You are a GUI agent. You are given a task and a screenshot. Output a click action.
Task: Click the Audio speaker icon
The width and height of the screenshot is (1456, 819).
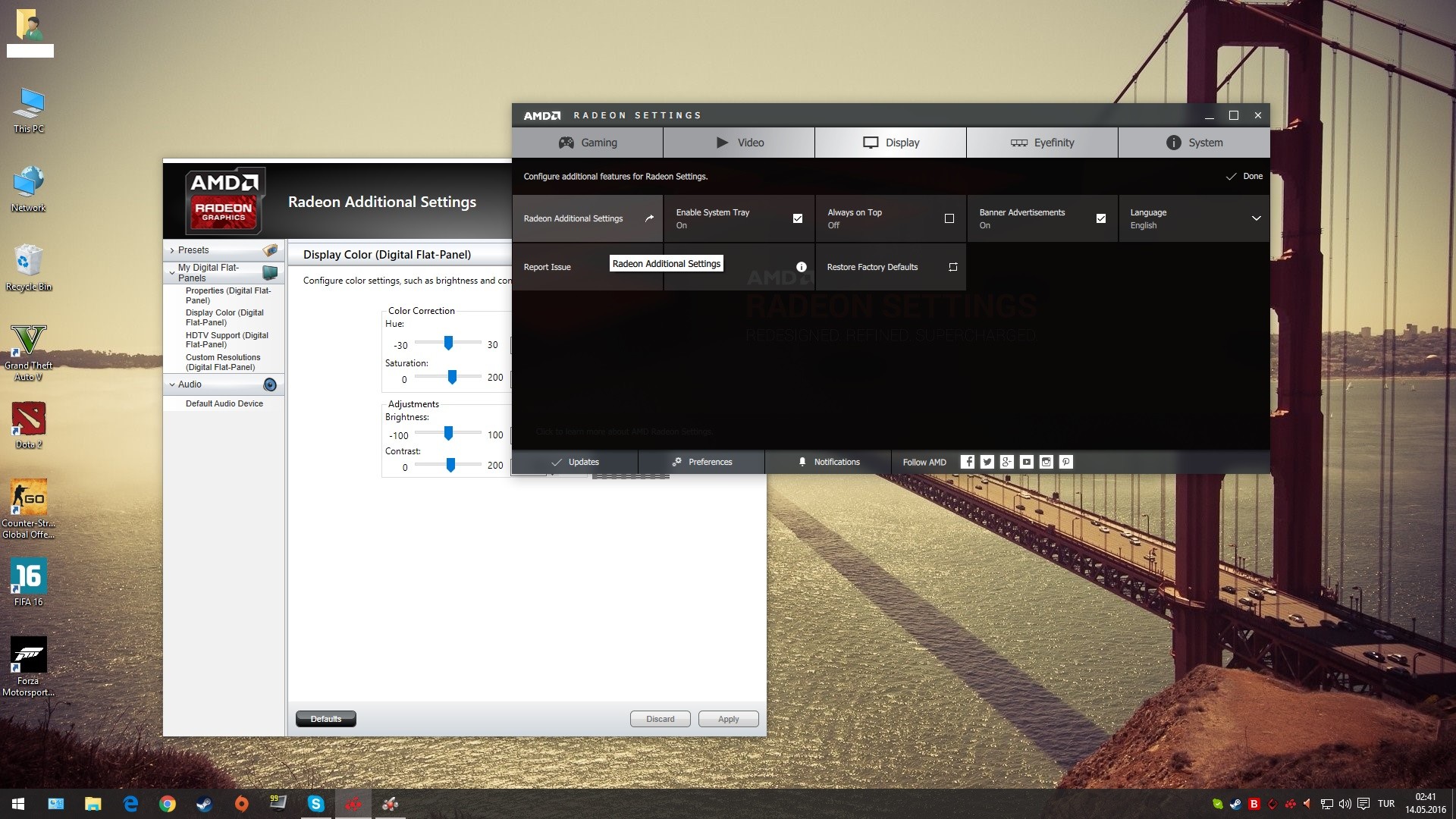pos(270,384)
